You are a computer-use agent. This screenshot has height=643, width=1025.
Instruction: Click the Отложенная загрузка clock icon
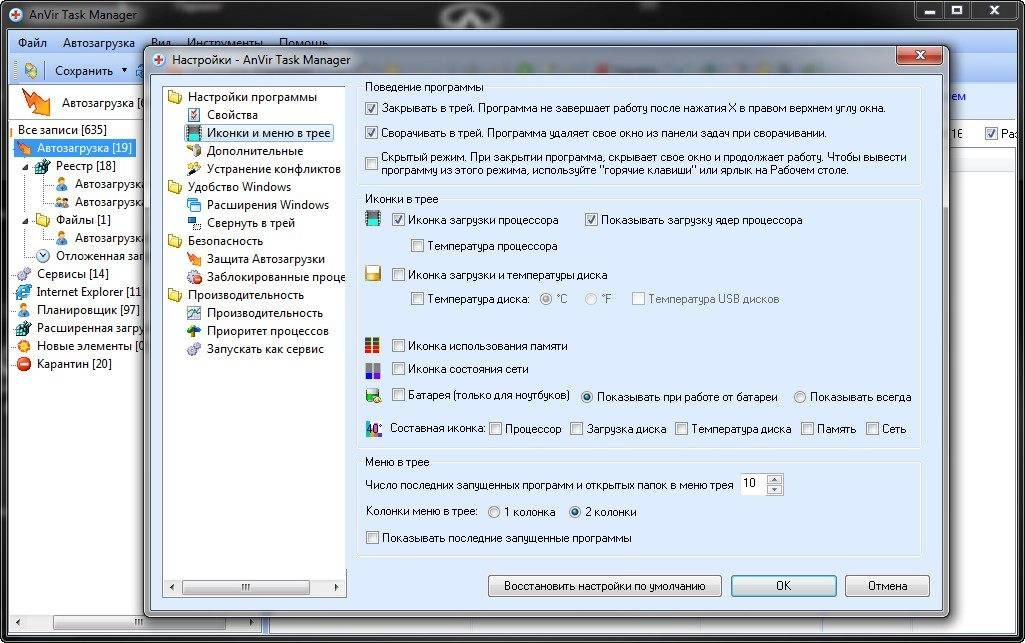click(42, 256)
